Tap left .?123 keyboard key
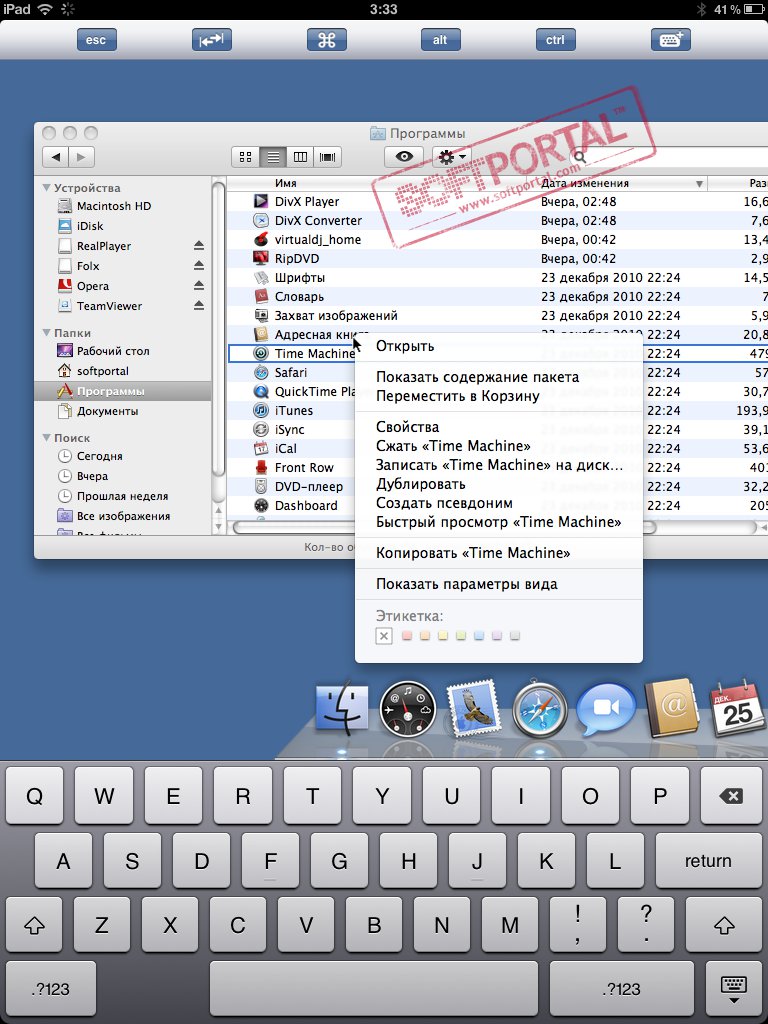The image size is (768, 1024). [x=50, y=988]
